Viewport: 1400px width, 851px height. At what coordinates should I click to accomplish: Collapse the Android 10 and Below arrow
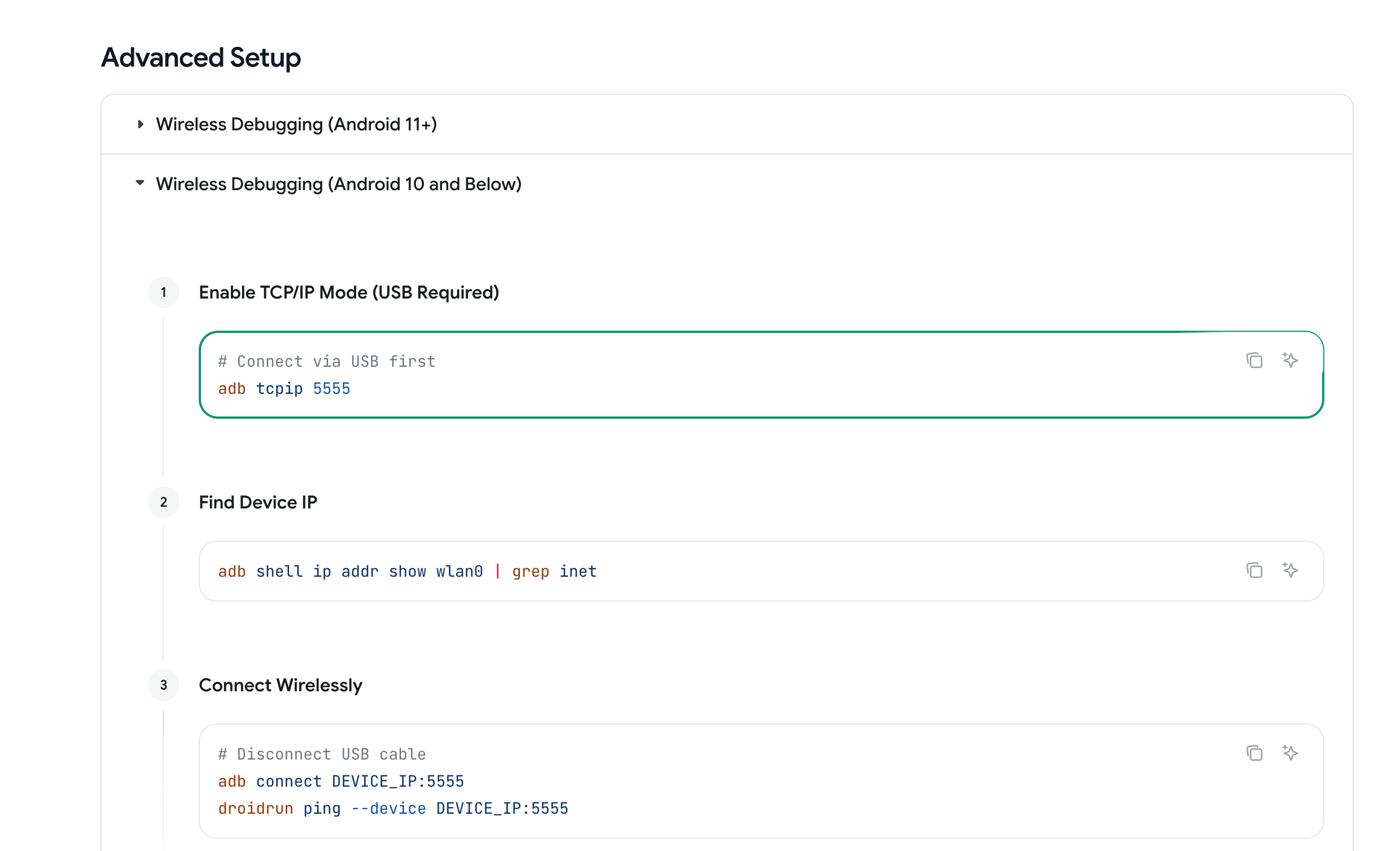point(141,183)
